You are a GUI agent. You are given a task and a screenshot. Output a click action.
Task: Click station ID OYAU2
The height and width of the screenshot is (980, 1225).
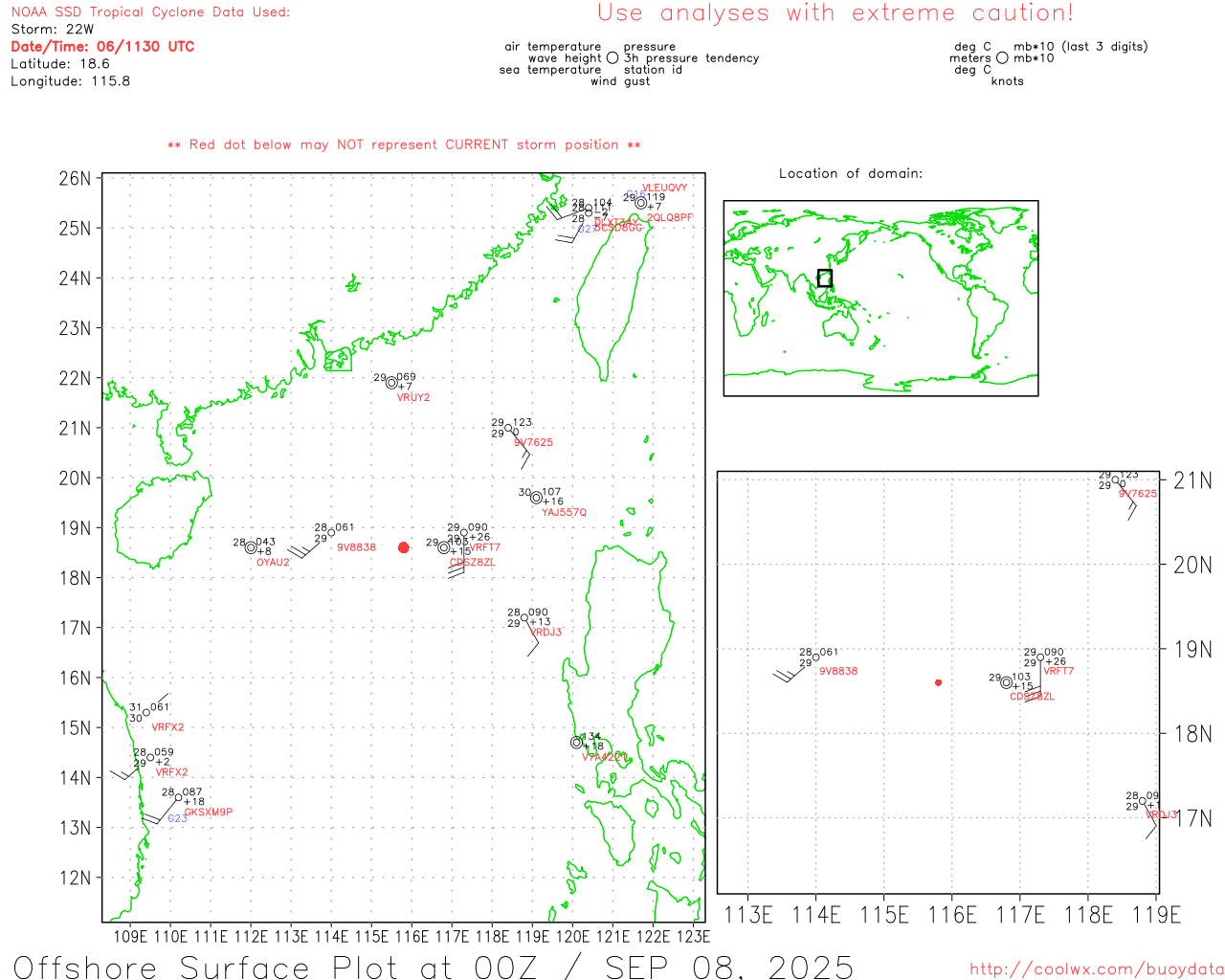[273, 562]
